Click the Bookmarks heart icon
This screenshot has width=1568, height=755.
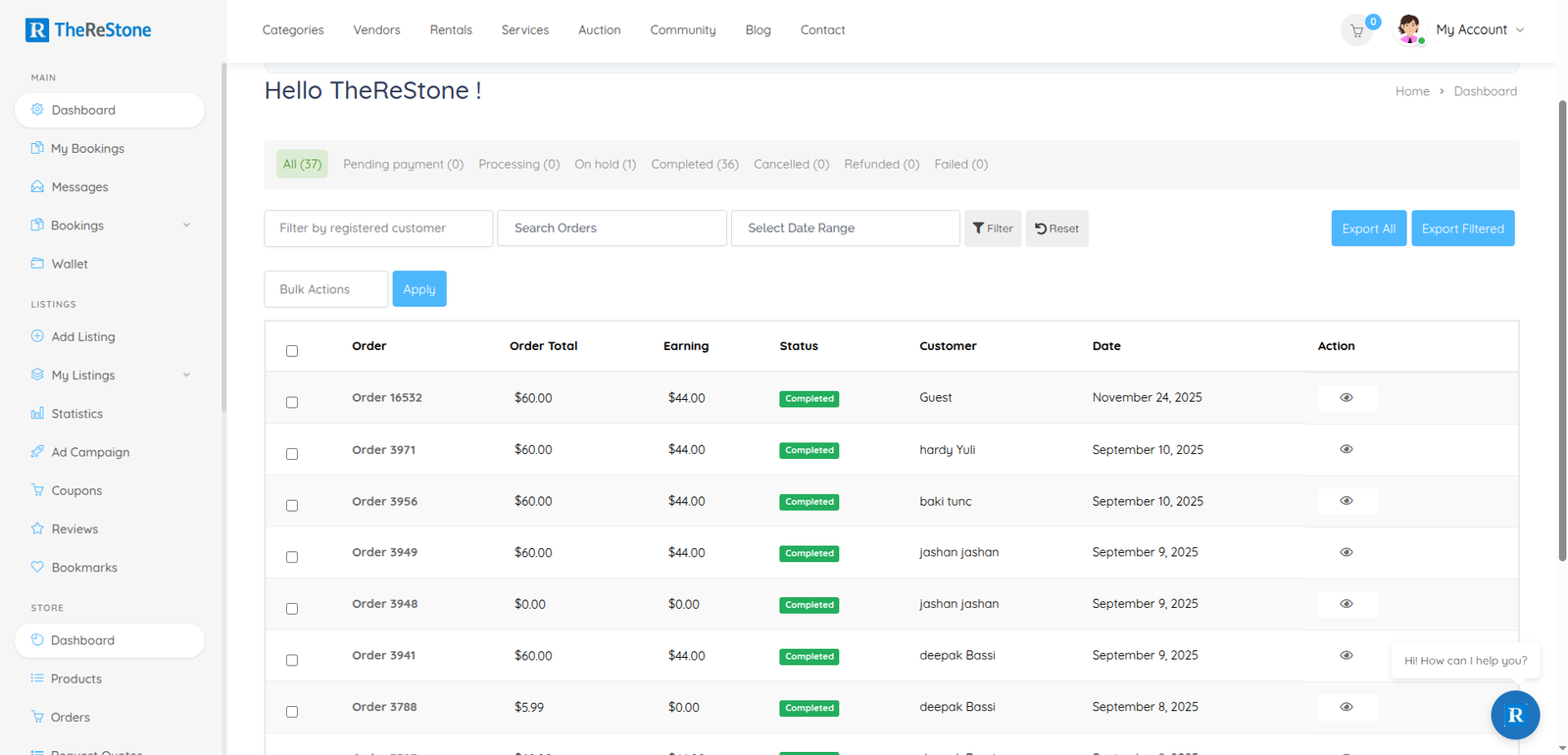click(x=37, y=567)
